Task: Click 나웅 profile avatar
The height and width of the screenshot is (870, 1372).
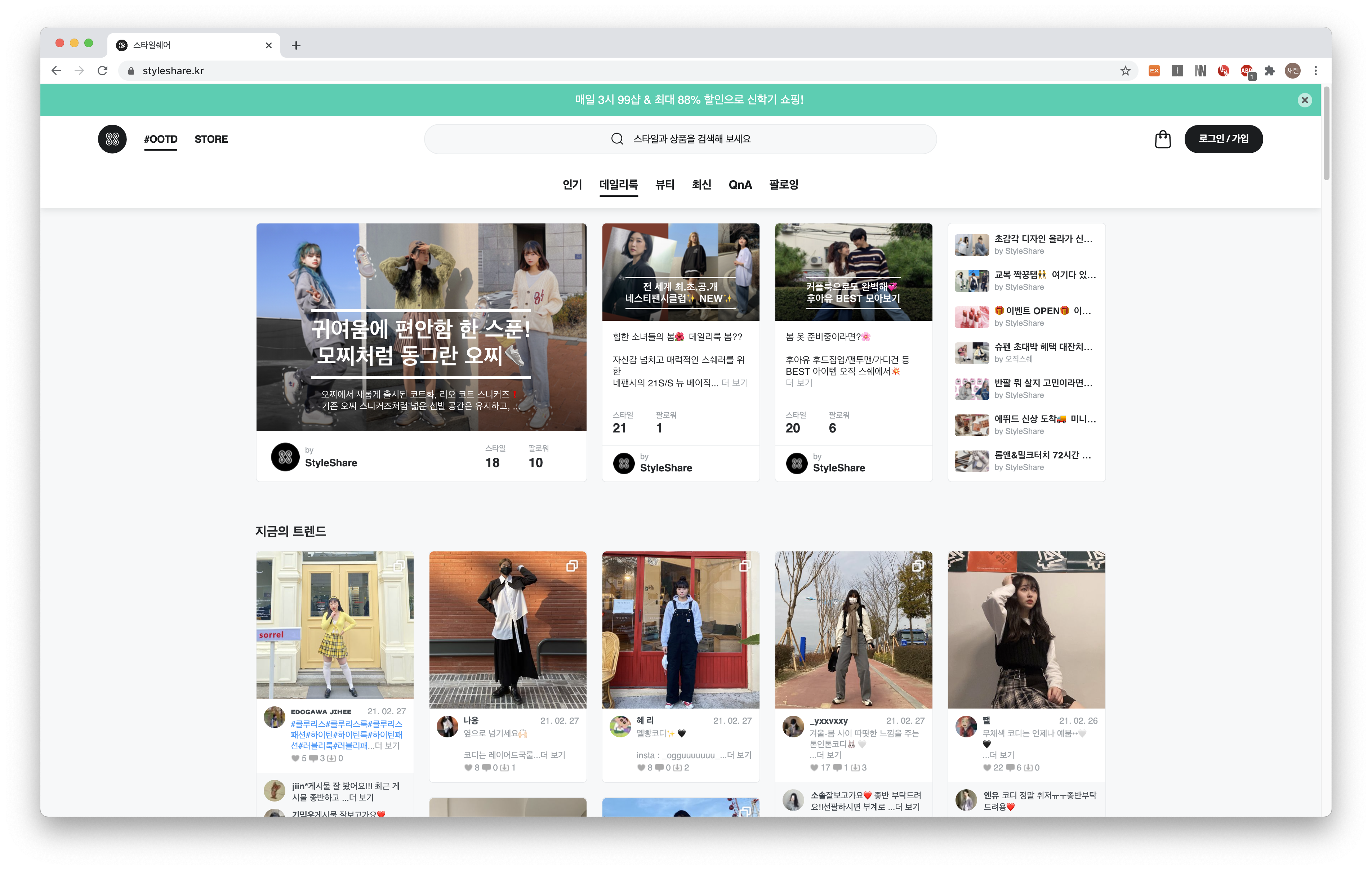Action: pyautogui.click(x=447, y=726)
